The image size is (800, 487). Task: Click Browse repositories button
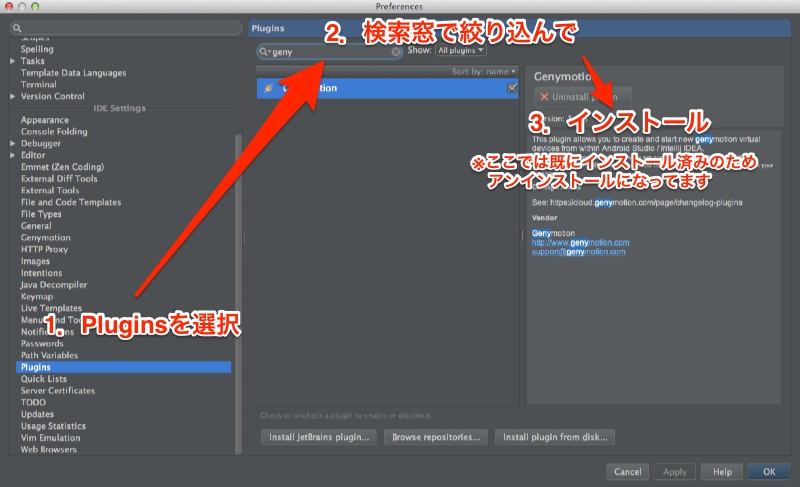[x=436, y=437]
